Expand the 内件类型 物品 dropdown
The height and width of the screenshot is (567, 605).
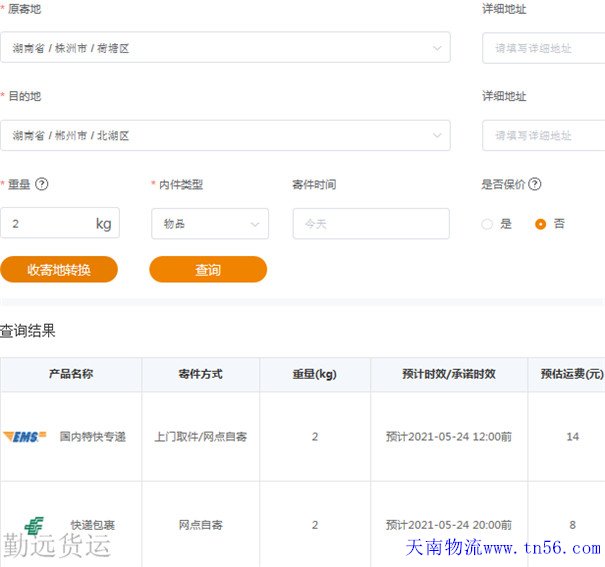209,224
